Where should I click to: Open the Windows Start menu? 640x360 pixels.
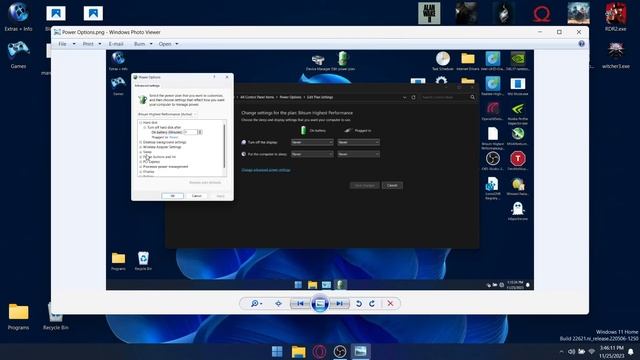(277, 351)
